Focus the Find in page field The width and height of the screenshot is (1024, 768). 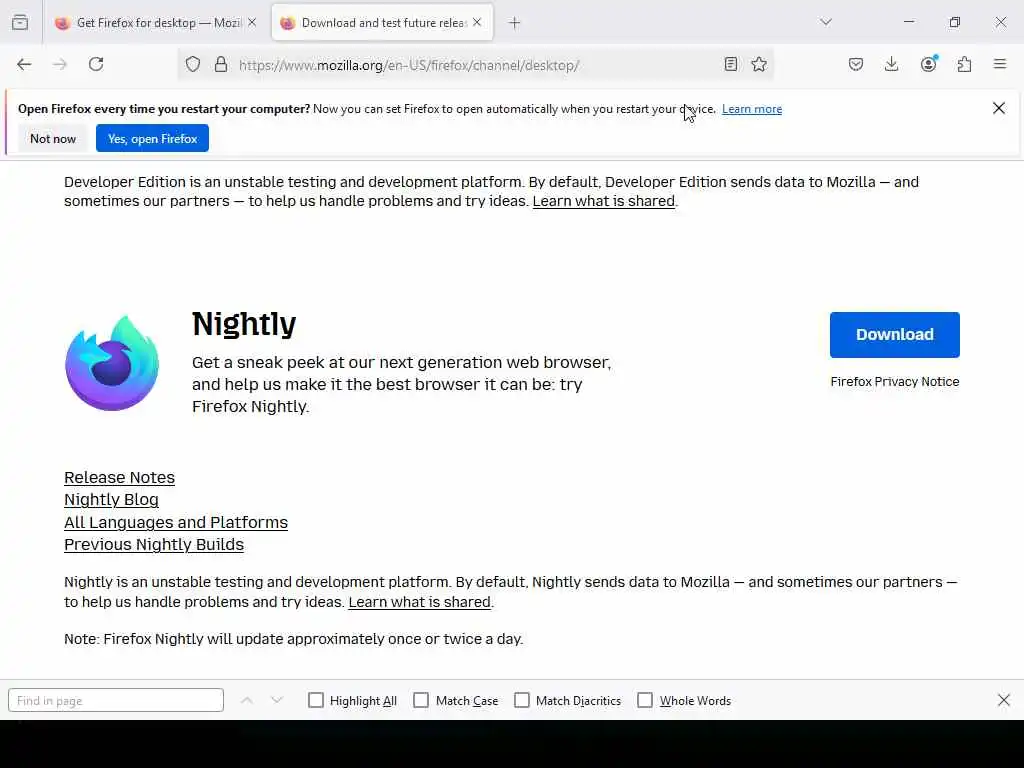click(116, 700)
